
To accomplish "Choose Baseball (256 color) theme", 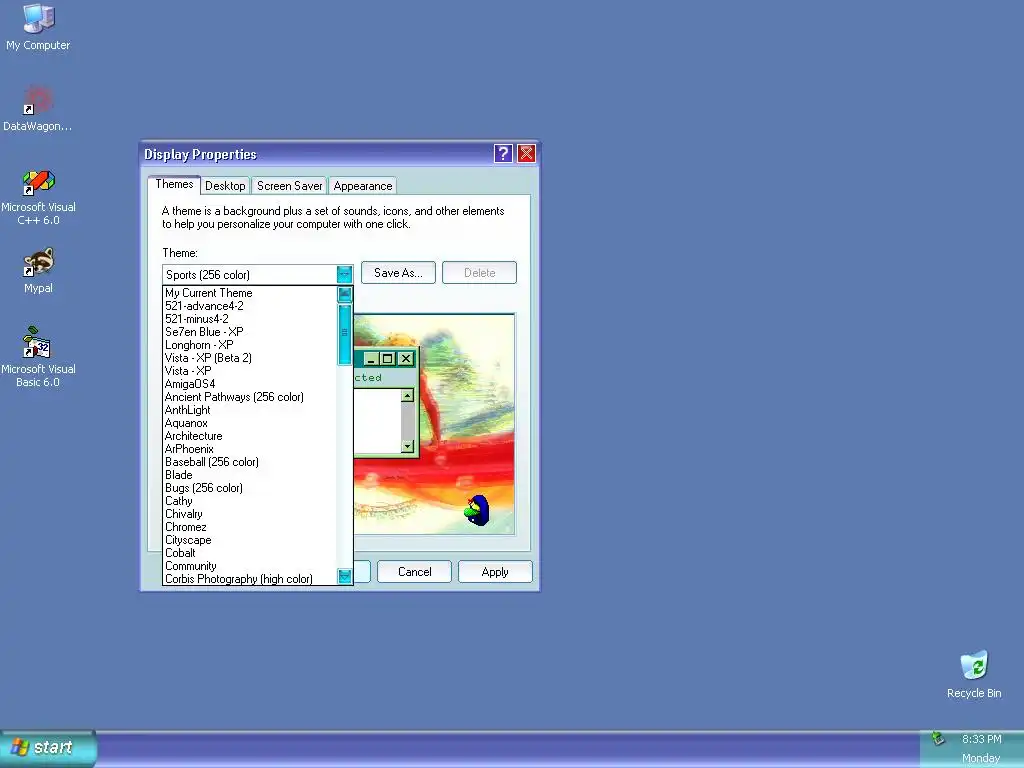I will click(x=249, y=462).
